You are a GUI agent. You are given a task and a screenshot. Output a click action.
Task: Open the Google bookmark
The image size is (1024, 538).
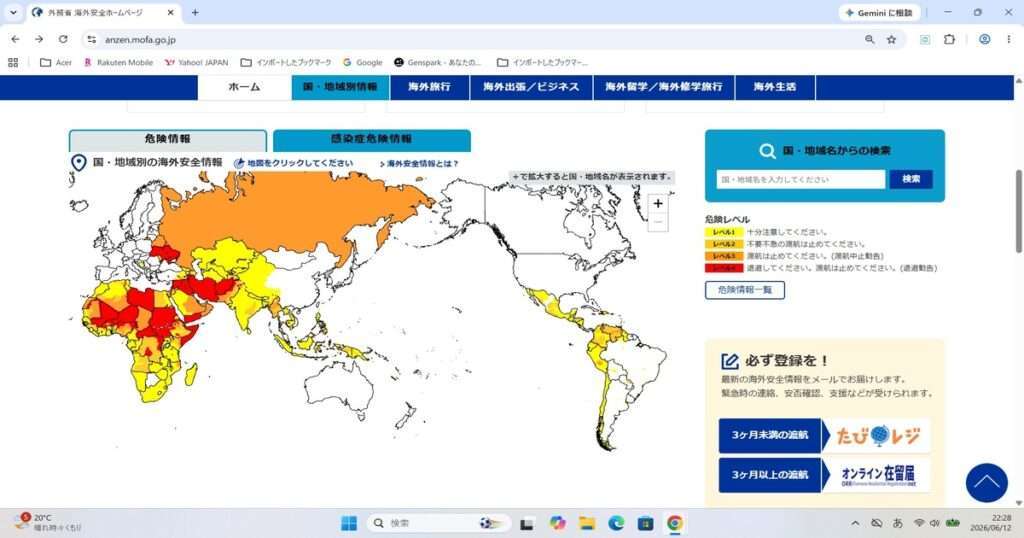(362, 63)
